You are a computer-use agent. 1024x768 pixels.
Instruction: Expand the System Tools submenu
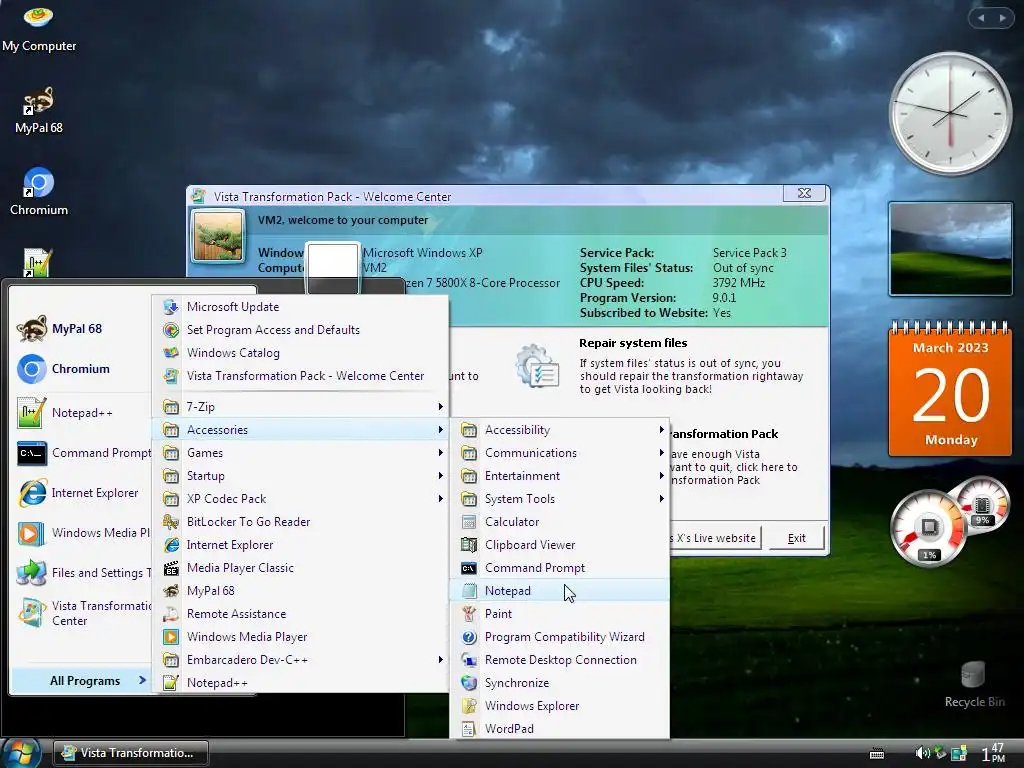[x=560, y=499]
